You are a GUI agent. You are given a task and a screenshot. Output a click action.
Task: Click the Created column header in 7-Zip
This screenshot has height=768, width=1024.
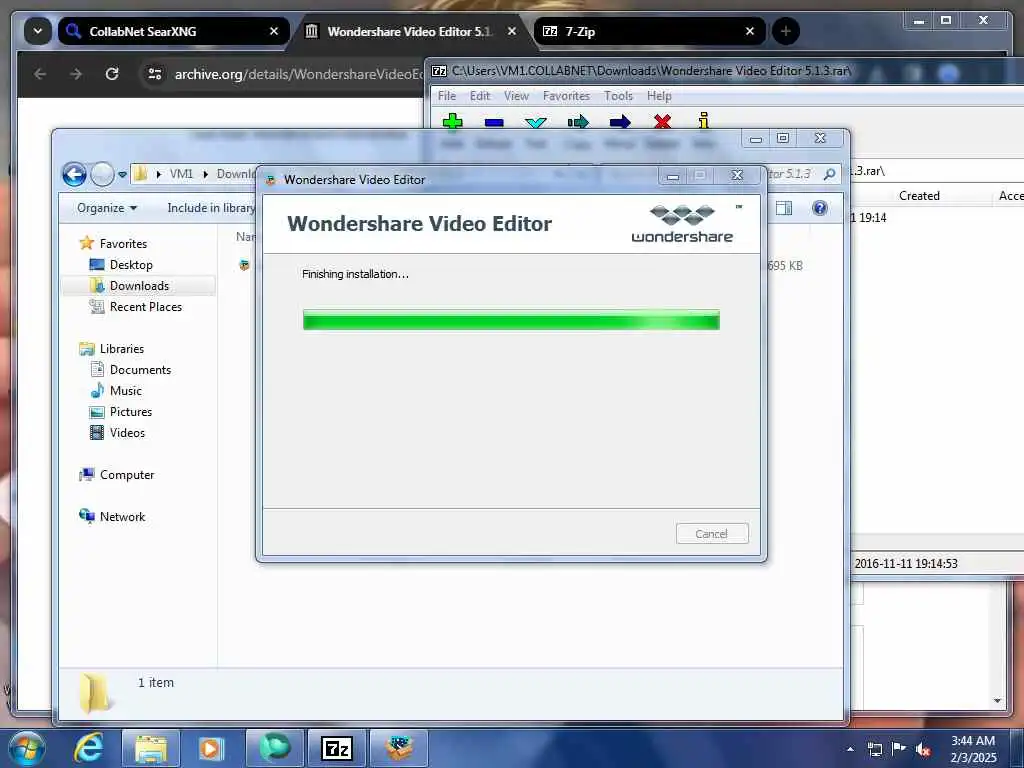pos(919,195)
